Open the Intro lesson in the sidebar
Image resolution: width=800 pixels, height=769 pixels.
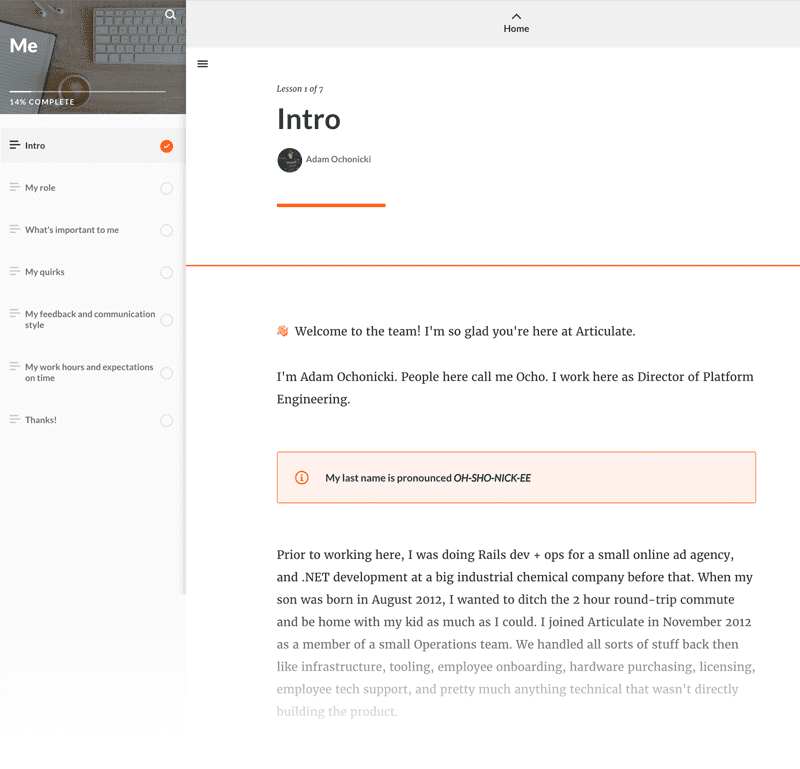(x=92, y=145)
